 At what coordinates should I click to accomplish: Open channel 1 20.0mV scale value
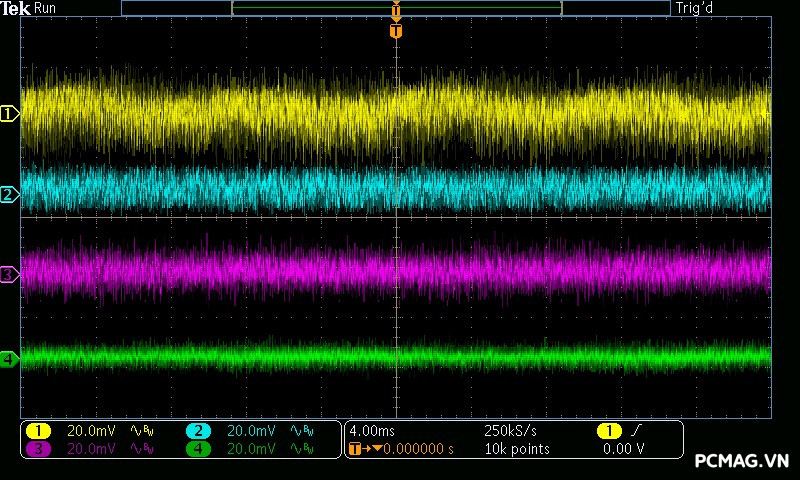coord(88,431)
